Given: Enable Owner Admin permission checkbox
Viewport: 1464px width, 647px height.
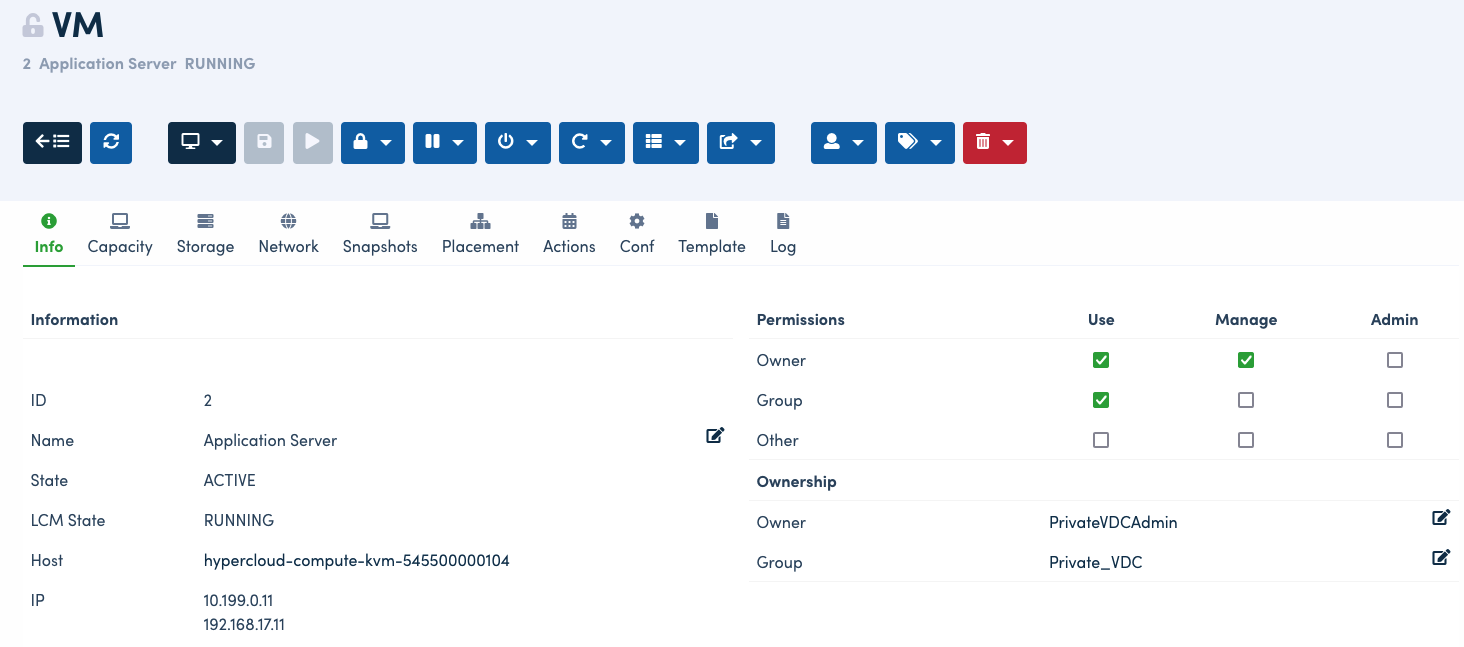Looking at the screenshot, I should click(1395, 360).
